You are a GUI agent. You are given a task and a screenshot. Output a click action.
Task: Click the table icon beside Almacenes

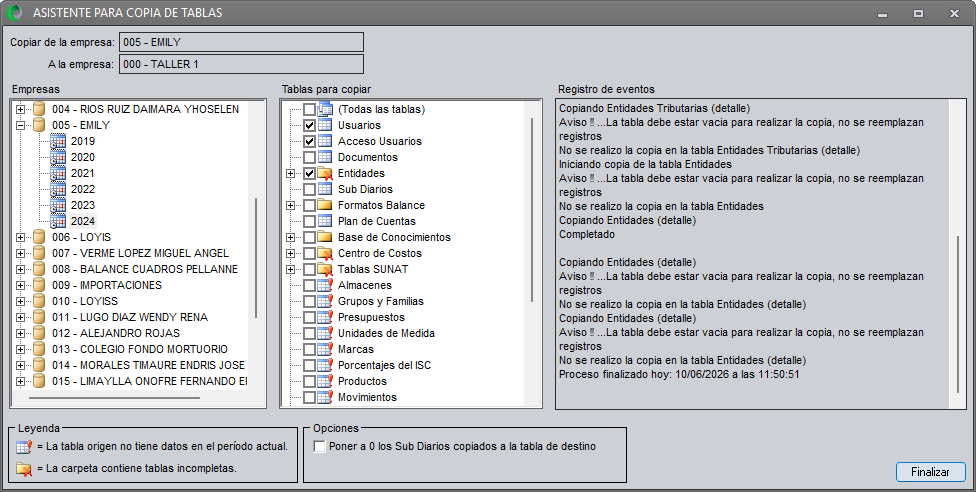click(326, 285)
